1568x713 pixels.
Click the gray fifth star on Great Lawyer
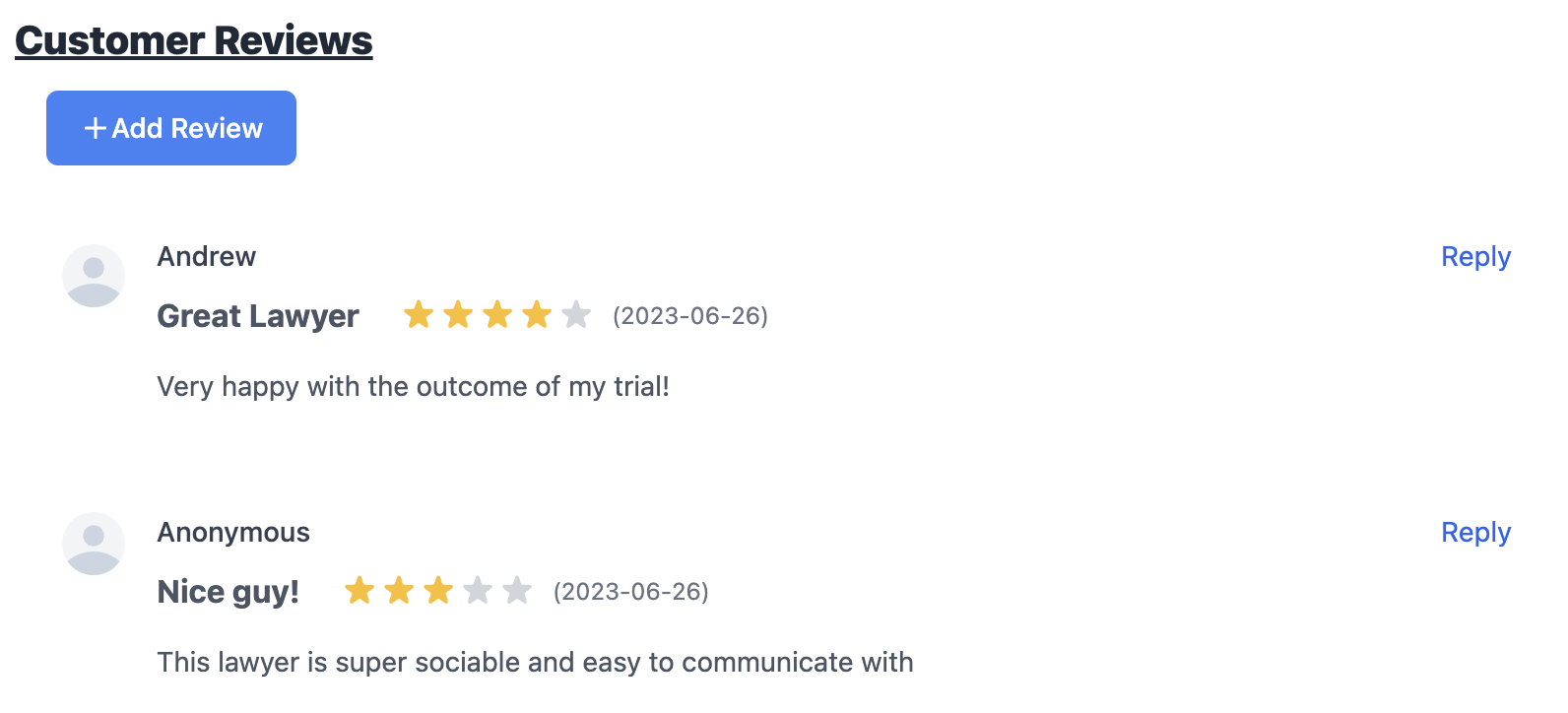pos(576,315)
